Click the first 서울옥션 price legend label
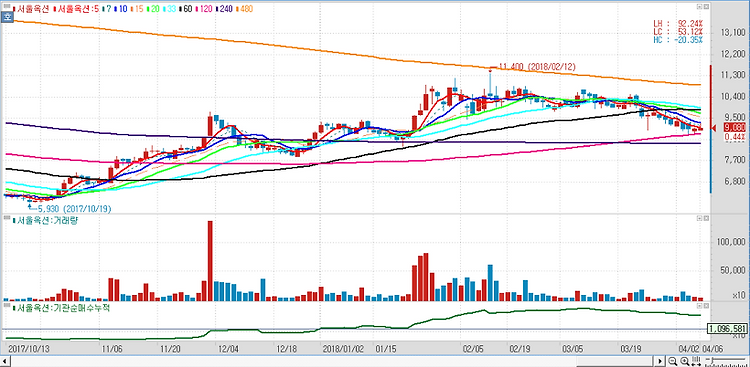This screenshot has height=367, width=750. (32, 9)
